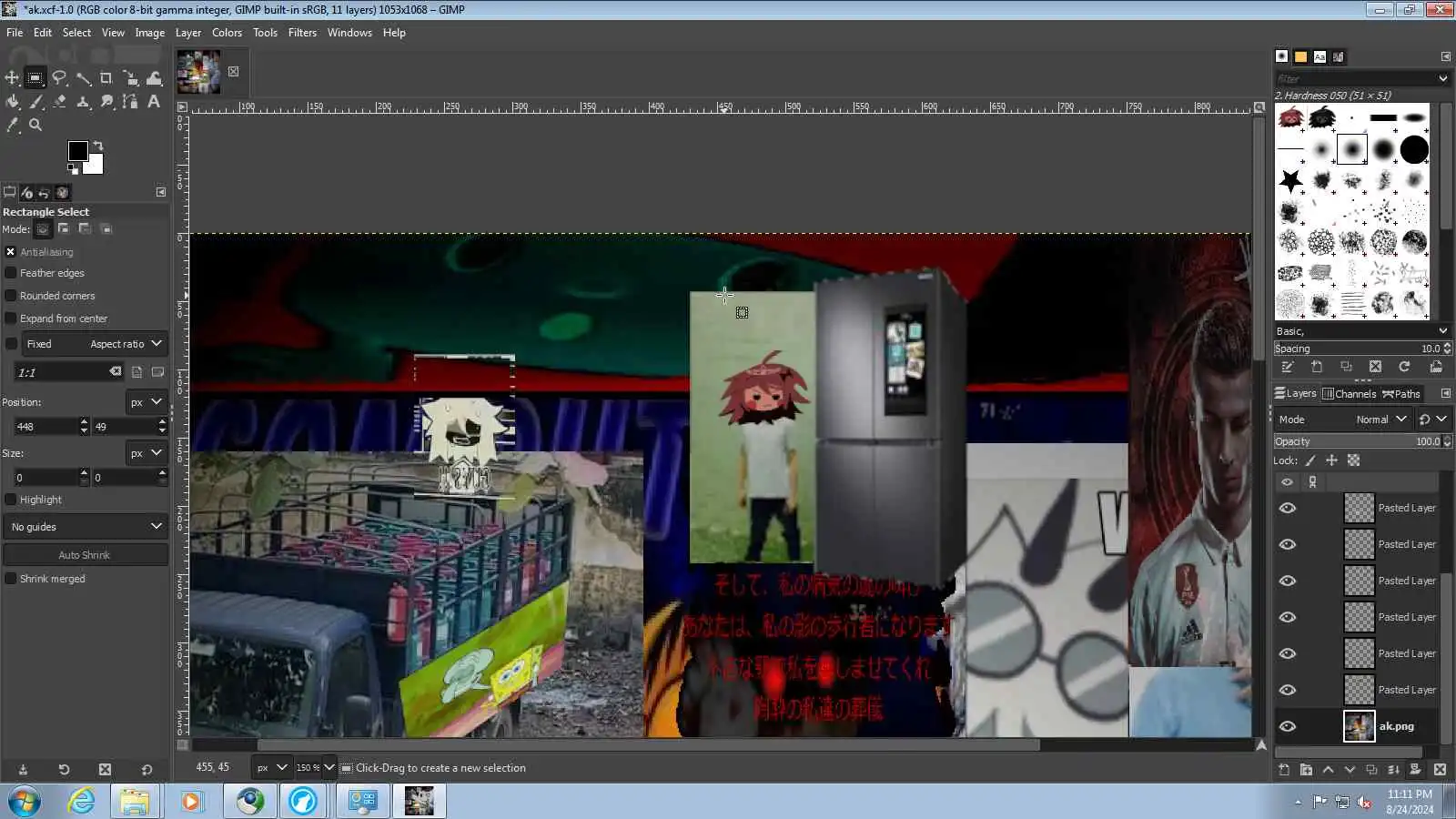This screenshot has height=819, width=1456.
Task: Hide the topmost Pasted Layer
Action: click(1287, 508)
